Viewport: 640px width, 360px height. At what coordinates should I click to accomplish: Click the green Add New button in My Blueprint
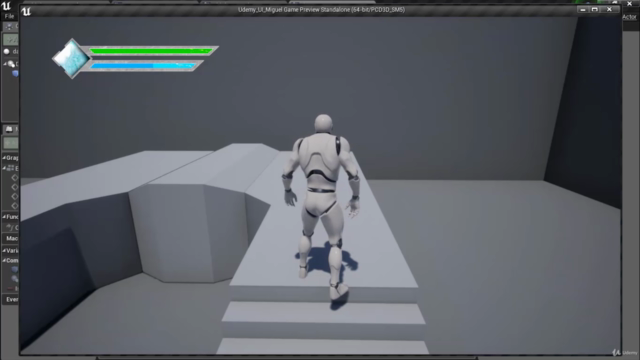[11, 142]
